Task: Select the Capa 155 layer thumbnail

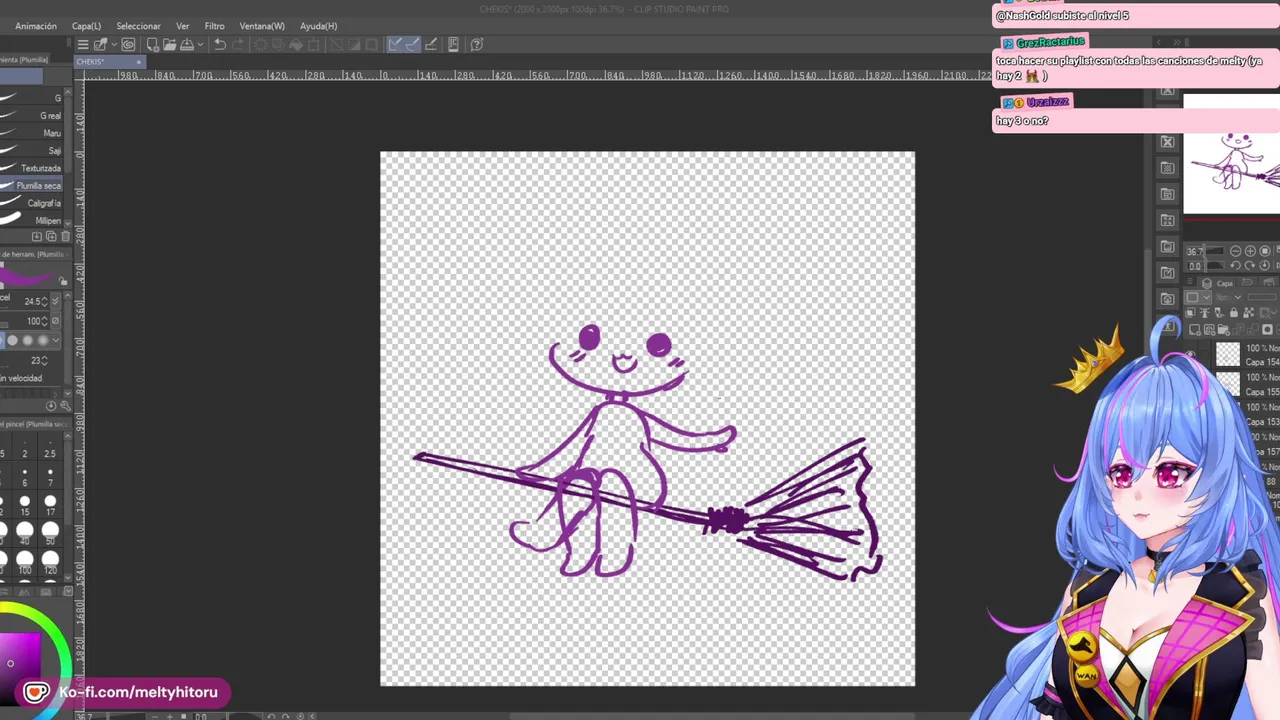Action: tap(1227, 384)
